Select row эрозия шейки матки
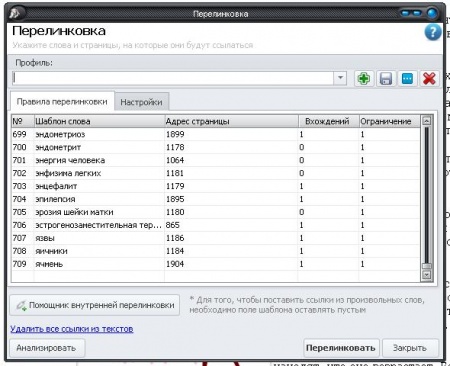 coord(215,212)
